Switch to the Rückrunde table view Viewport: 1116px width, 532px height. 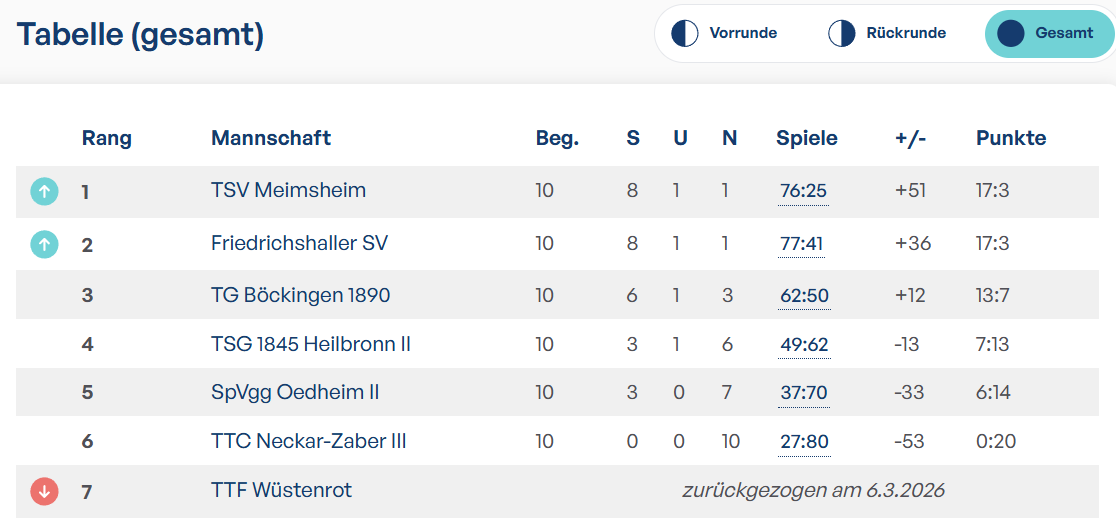[x=887, y=33]
